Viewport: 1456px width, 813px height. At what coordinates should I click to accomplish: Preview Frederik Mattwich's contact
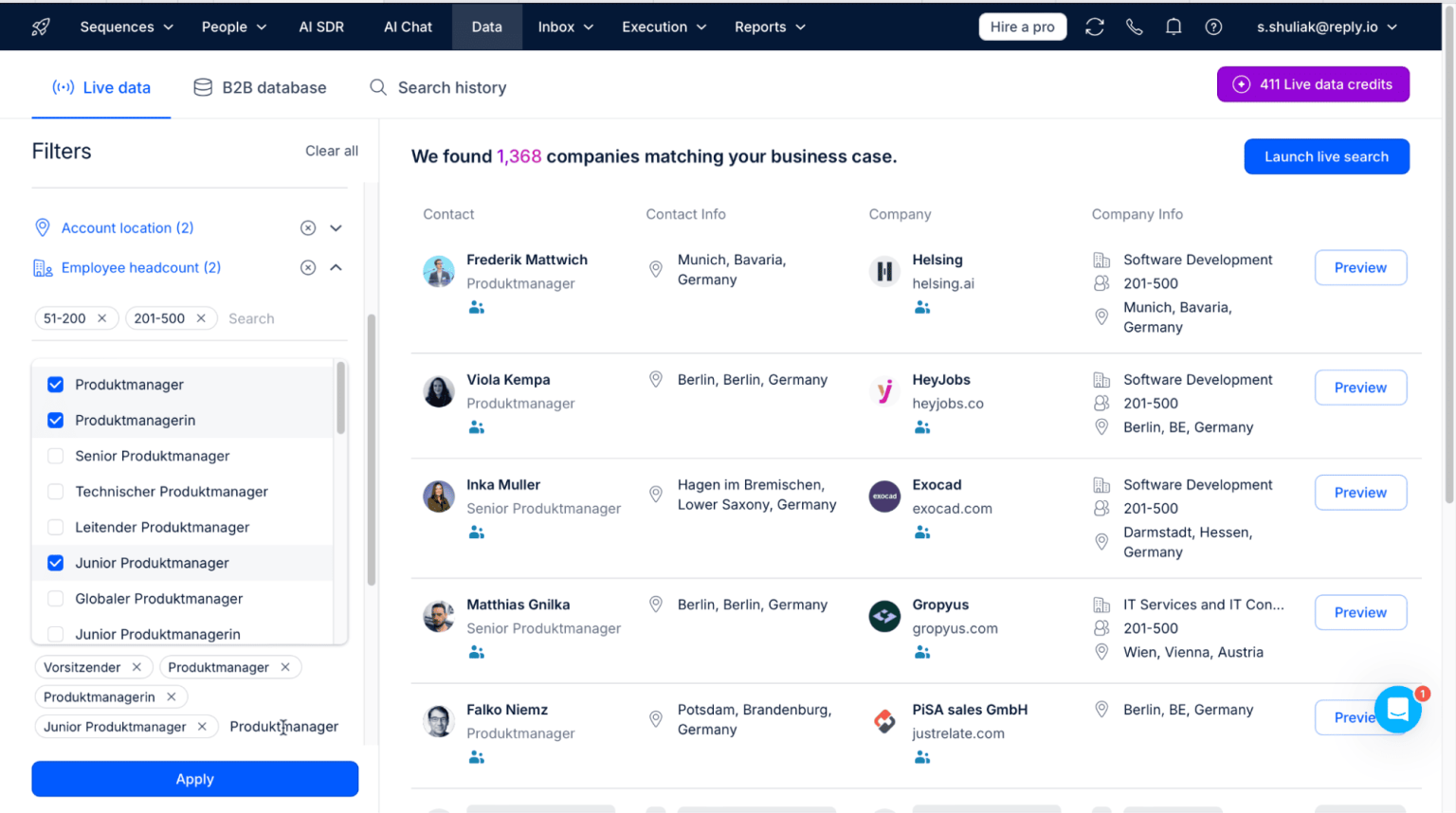point(1360,267)
